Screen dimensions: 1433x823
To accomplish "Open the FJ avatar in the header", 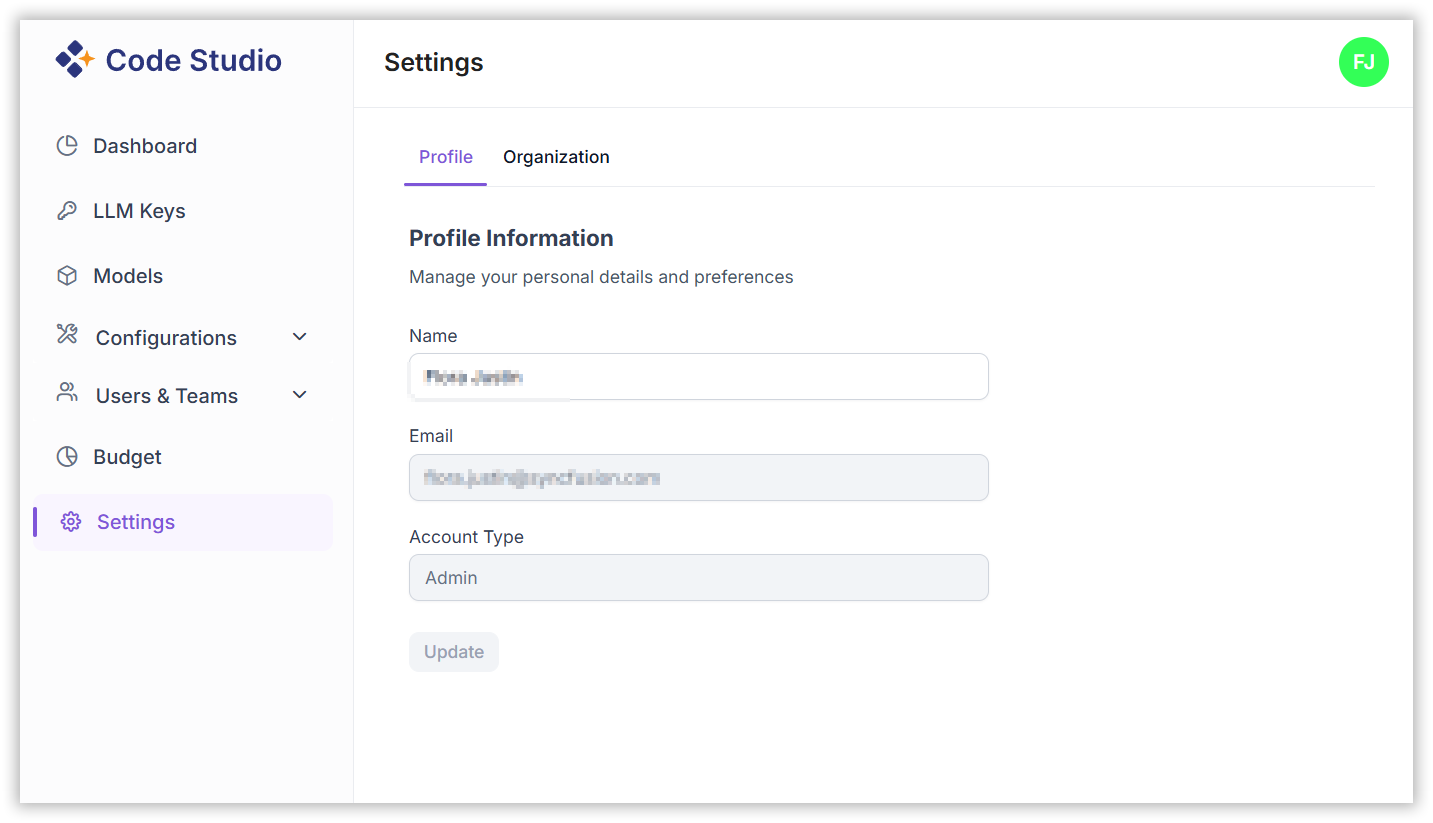I will pyautogui.click(x=1363, y=62).
